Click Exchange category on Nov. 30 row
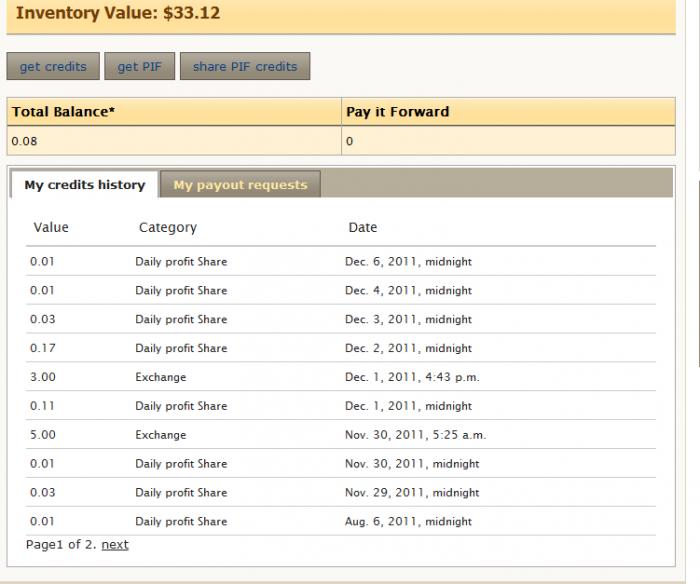The width and height of the screenshot is (700, 584). [x=161, y=434]
